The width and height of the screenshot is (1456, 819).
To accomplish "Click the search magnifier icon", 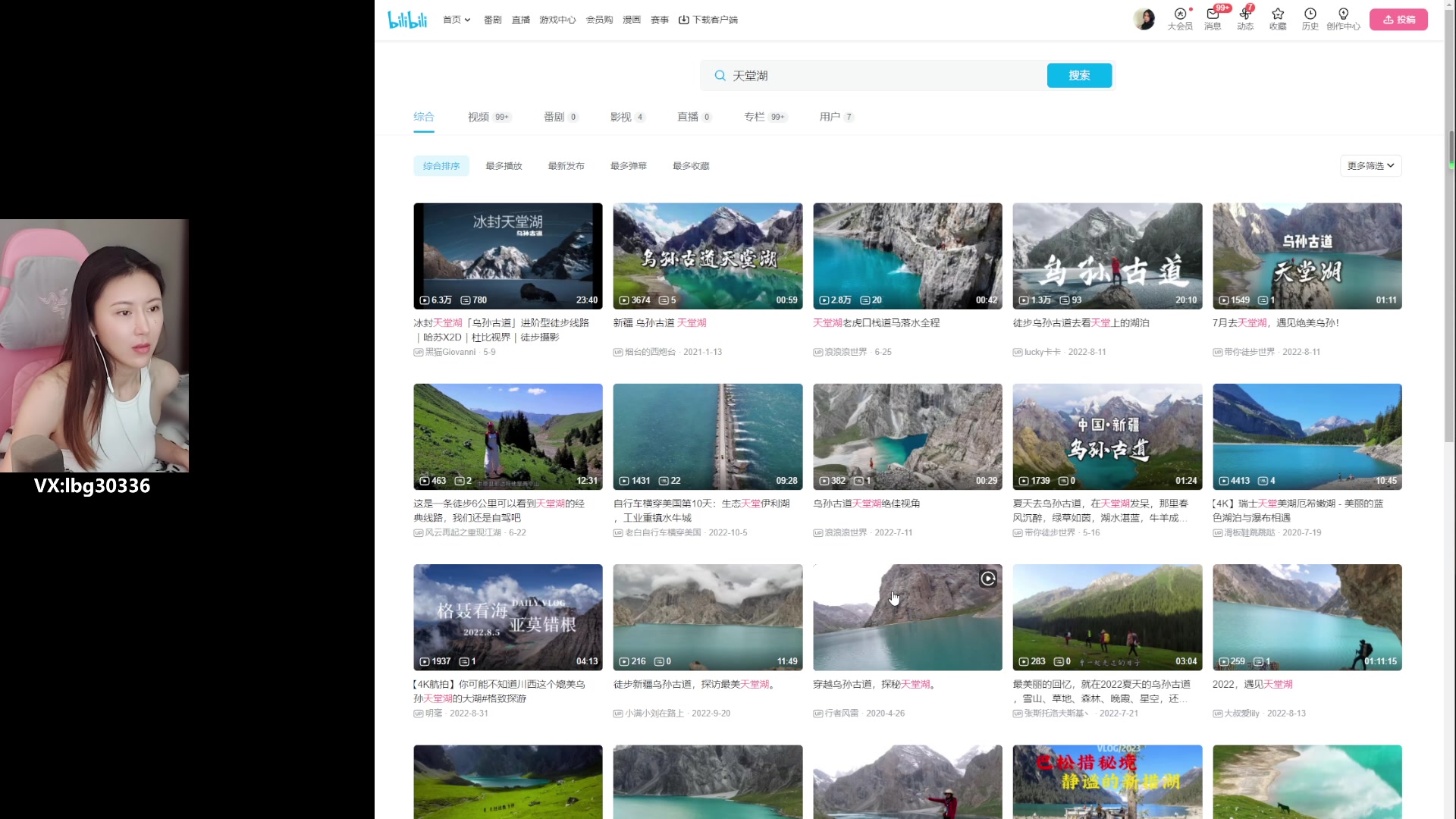I will pos(720,76).
